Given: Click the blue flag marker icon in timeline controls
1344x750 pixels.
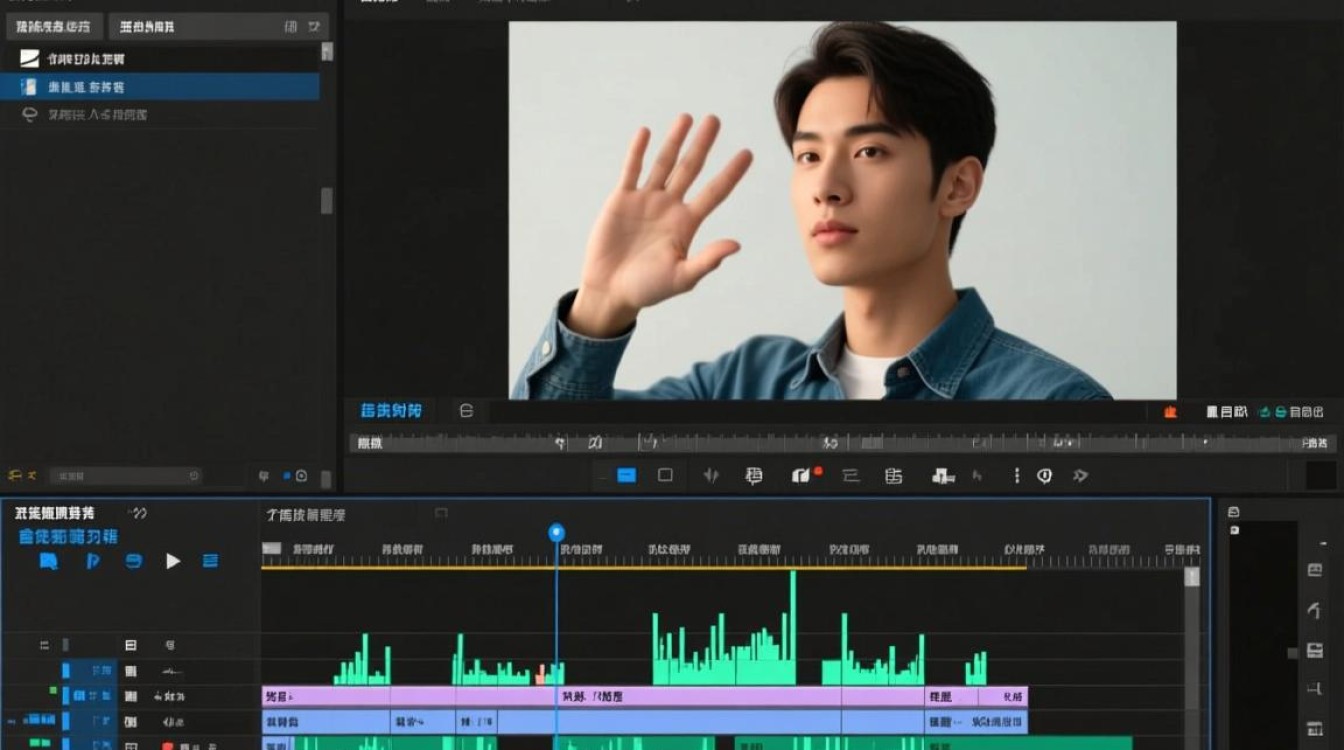Looking at the screenshot, I should click(x=93, y=561).
